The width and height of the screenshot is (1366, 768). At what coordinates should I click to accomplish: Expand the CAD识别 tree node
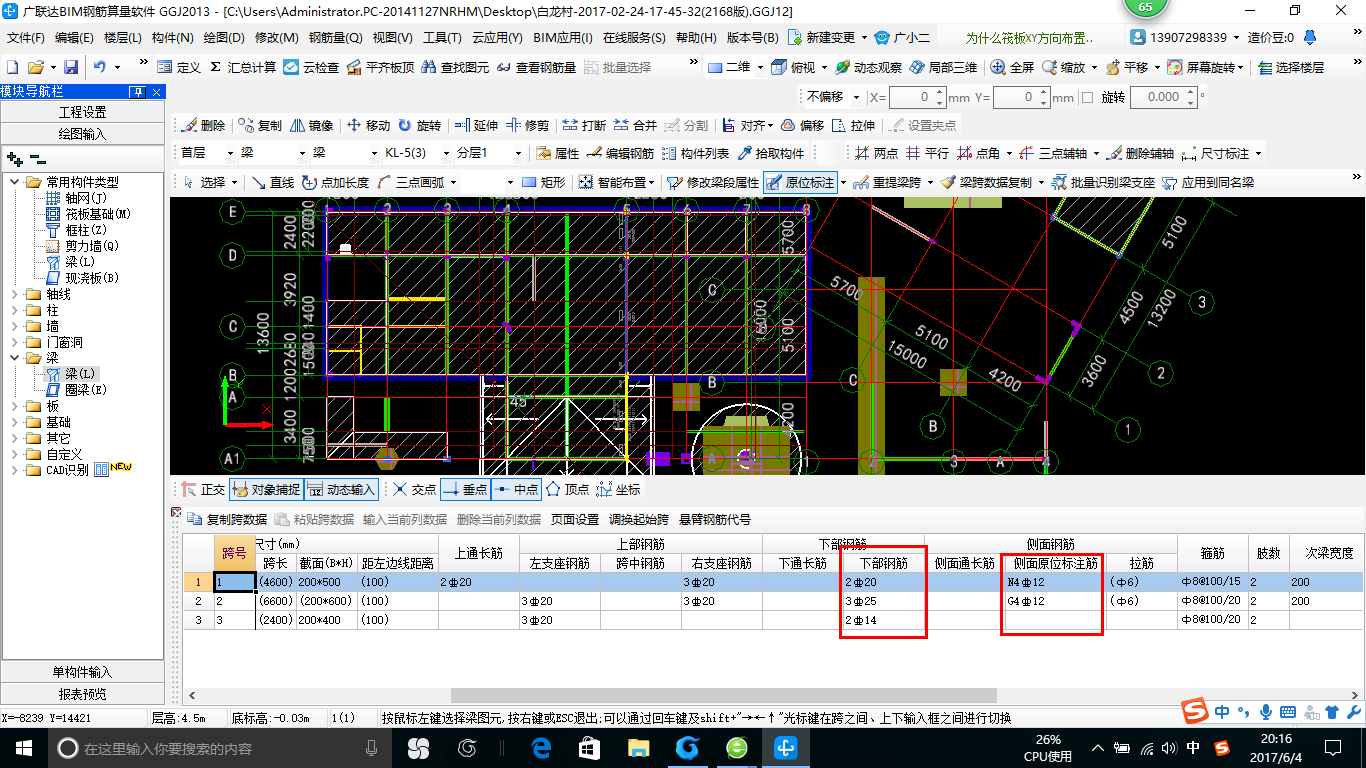tap(15, 470)
